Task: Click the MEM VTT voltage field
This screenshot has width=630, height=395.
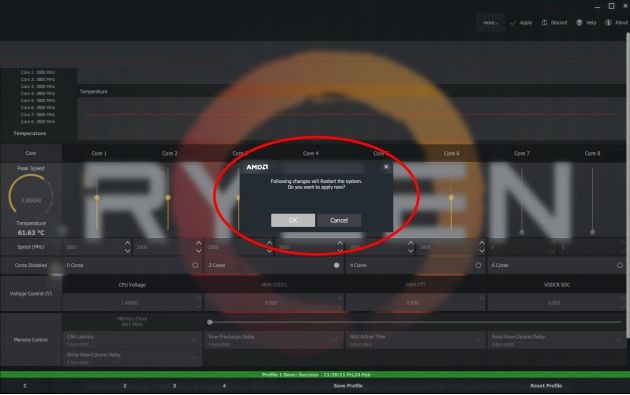Action: 415,302
